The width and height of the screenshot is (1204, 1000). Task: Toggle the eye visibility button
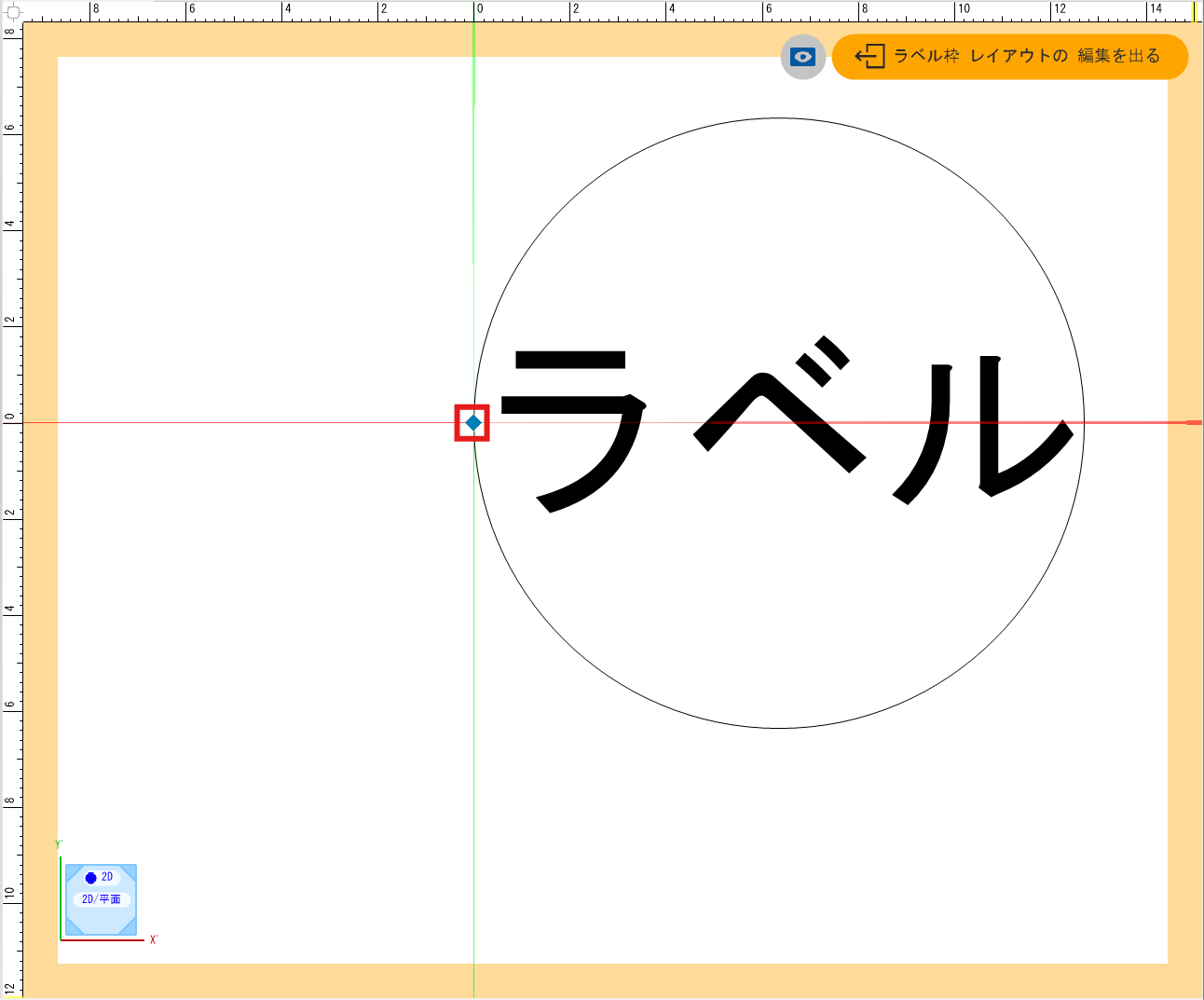coord(802,57)
